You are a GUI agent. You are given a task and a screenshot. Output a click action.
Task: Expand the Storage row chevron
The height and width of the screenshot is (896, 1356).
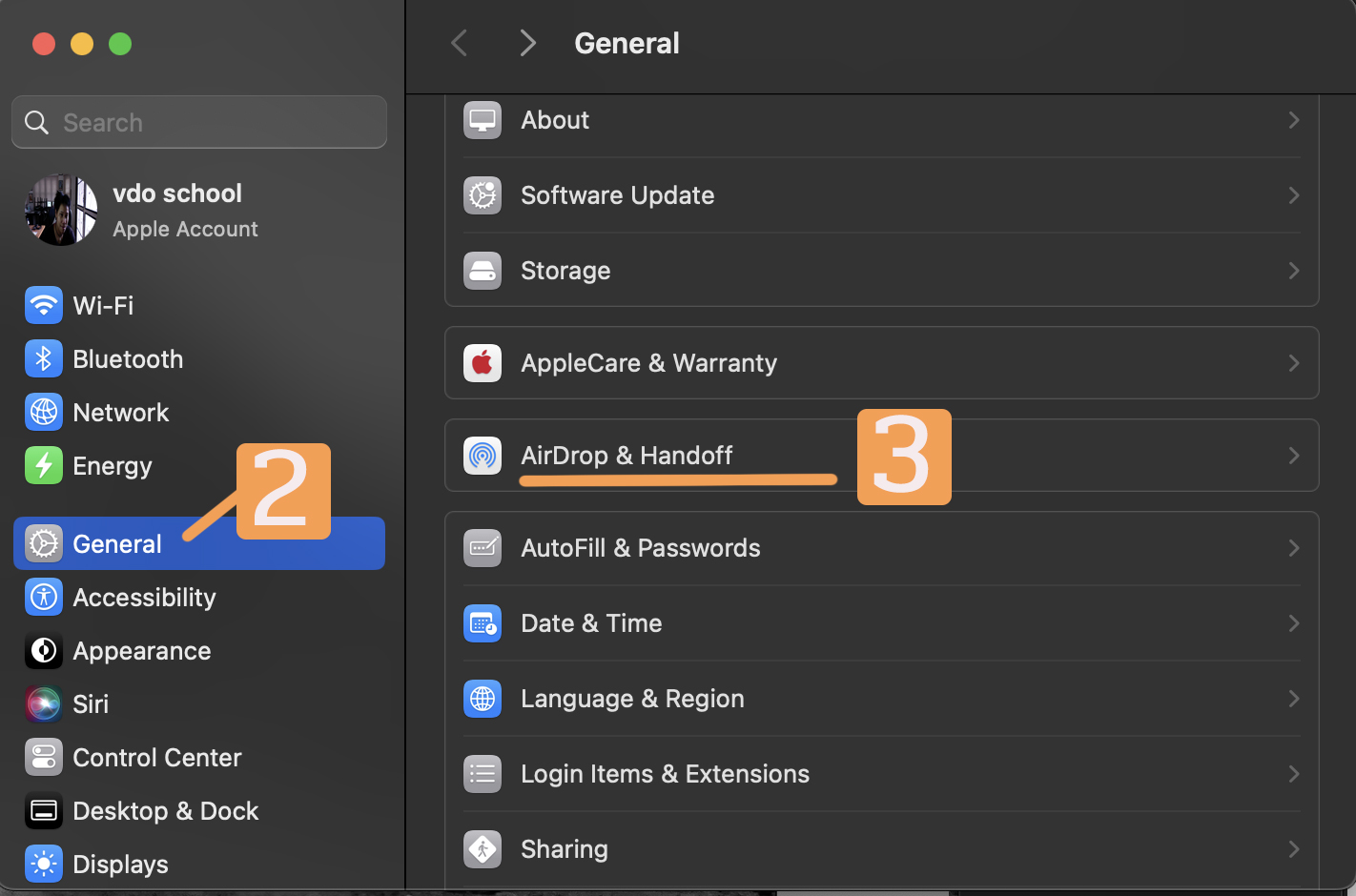pyautogui.click(x=1294, y=271)
